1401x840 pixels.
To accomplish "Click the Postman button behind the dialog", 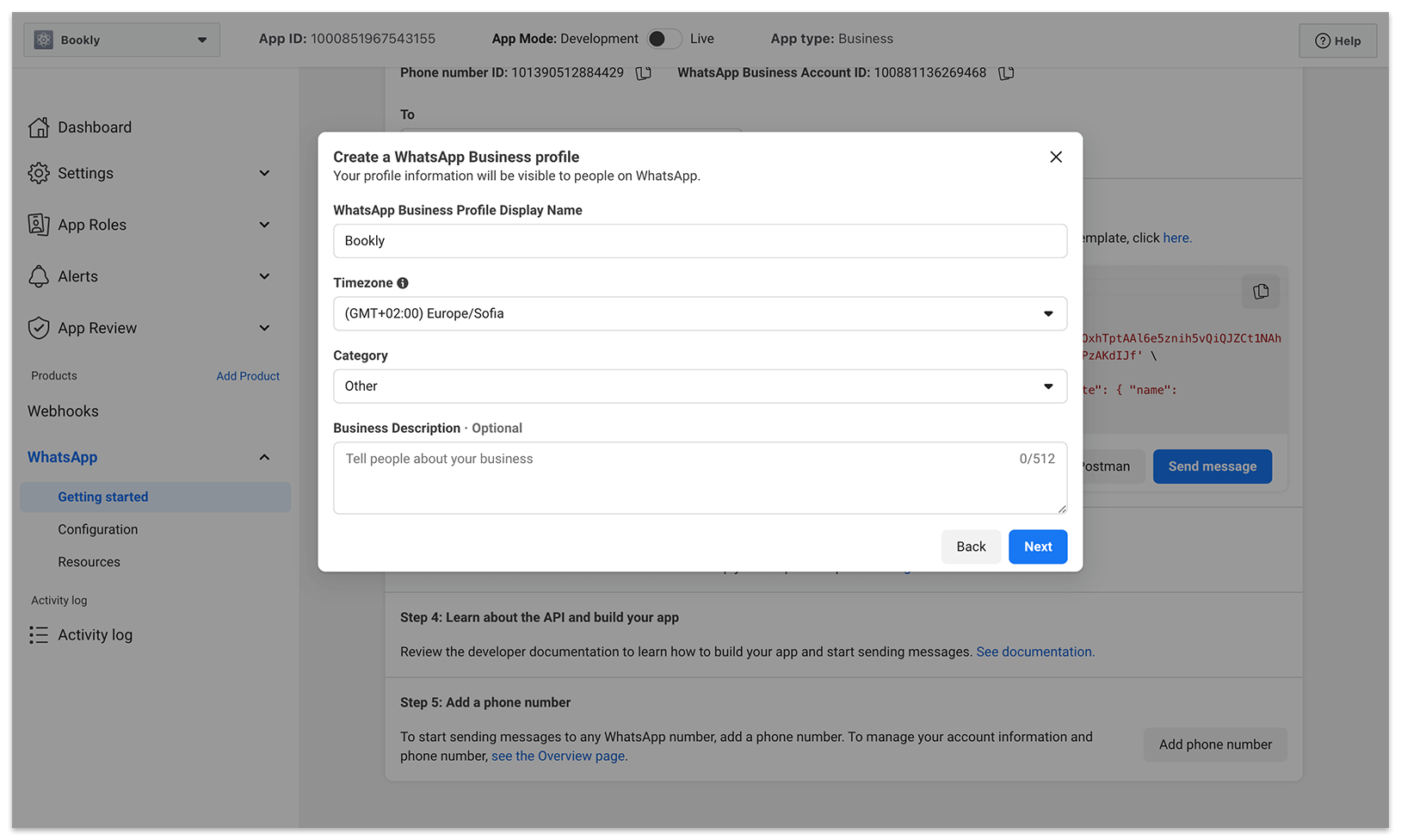I will pos(1113,466).
